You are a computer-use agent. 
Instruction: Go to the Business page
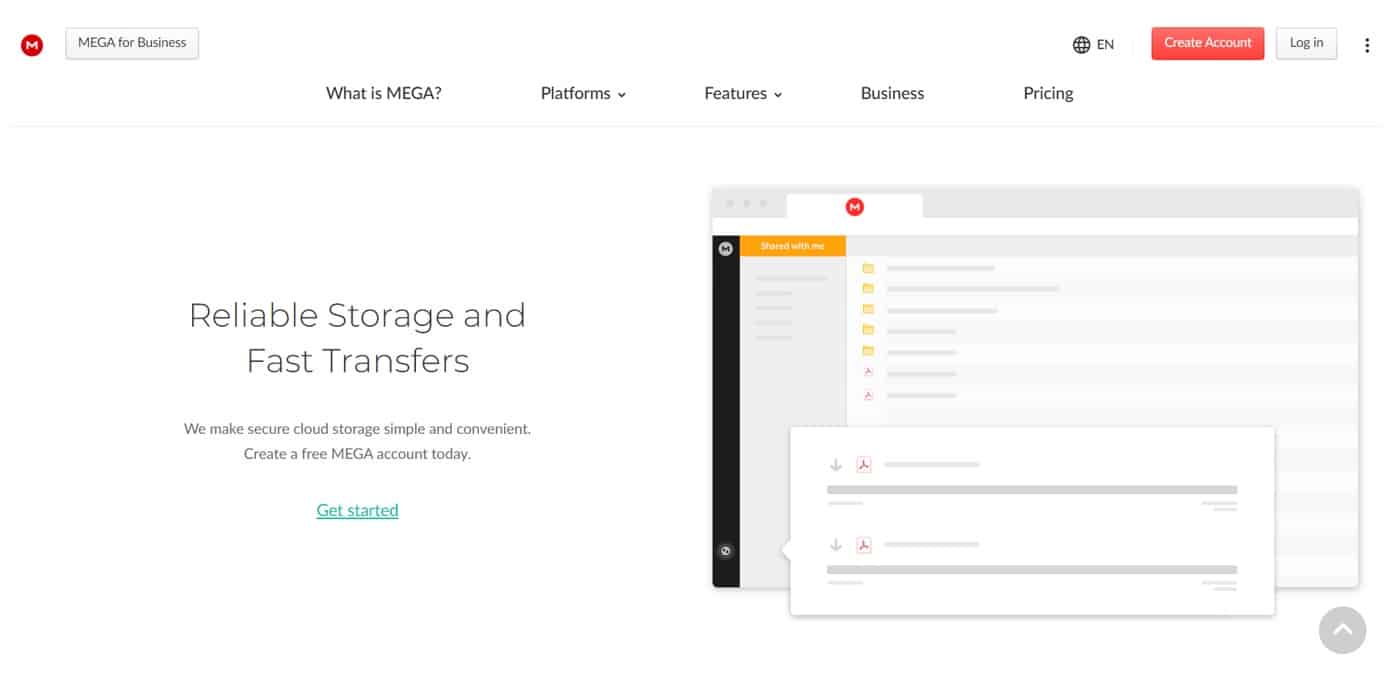click(892, 93)
